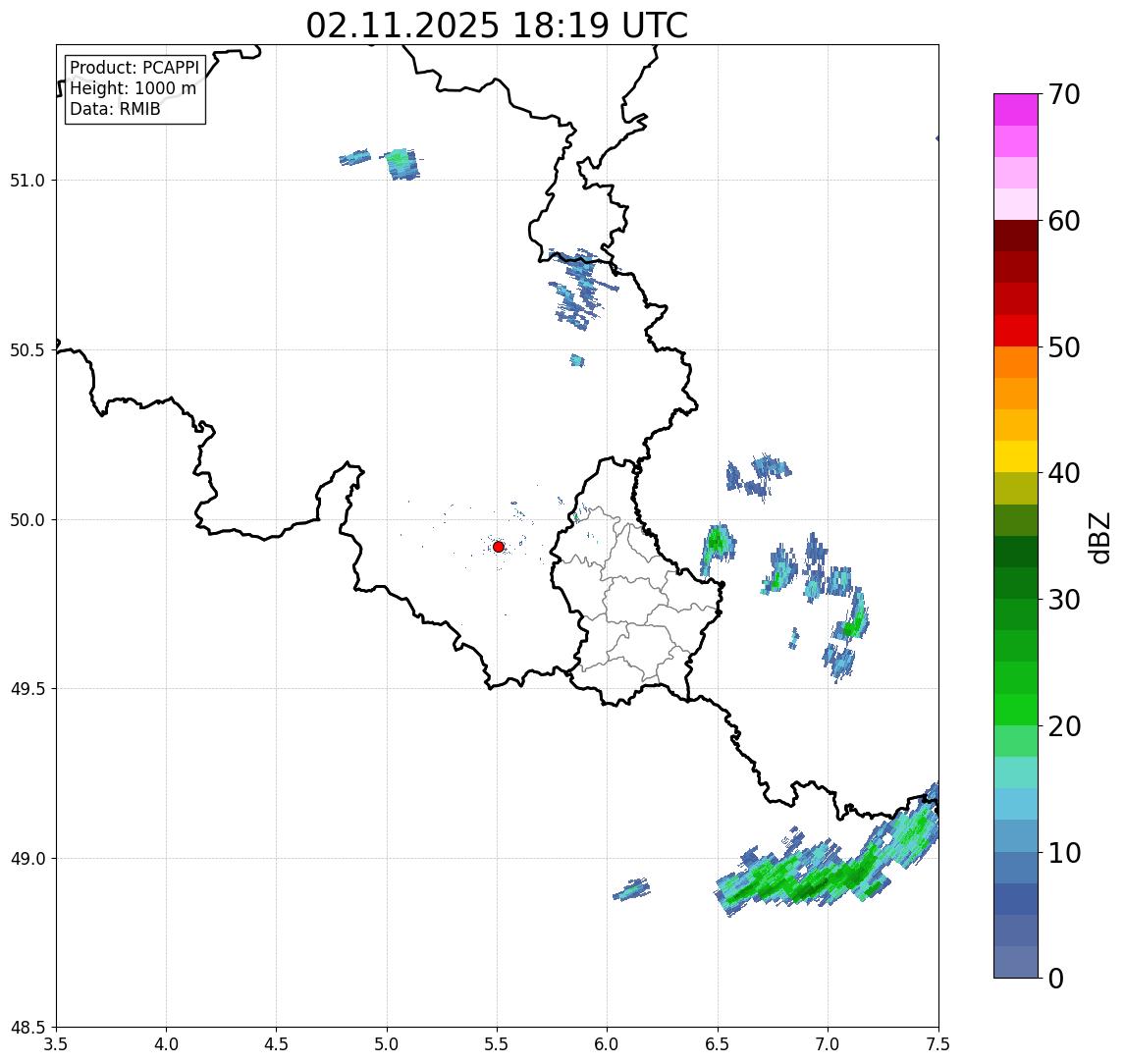Screen dimensions: 1124x1064
Task: Click the 70 tick label on colorbar
Action: 1064,94
